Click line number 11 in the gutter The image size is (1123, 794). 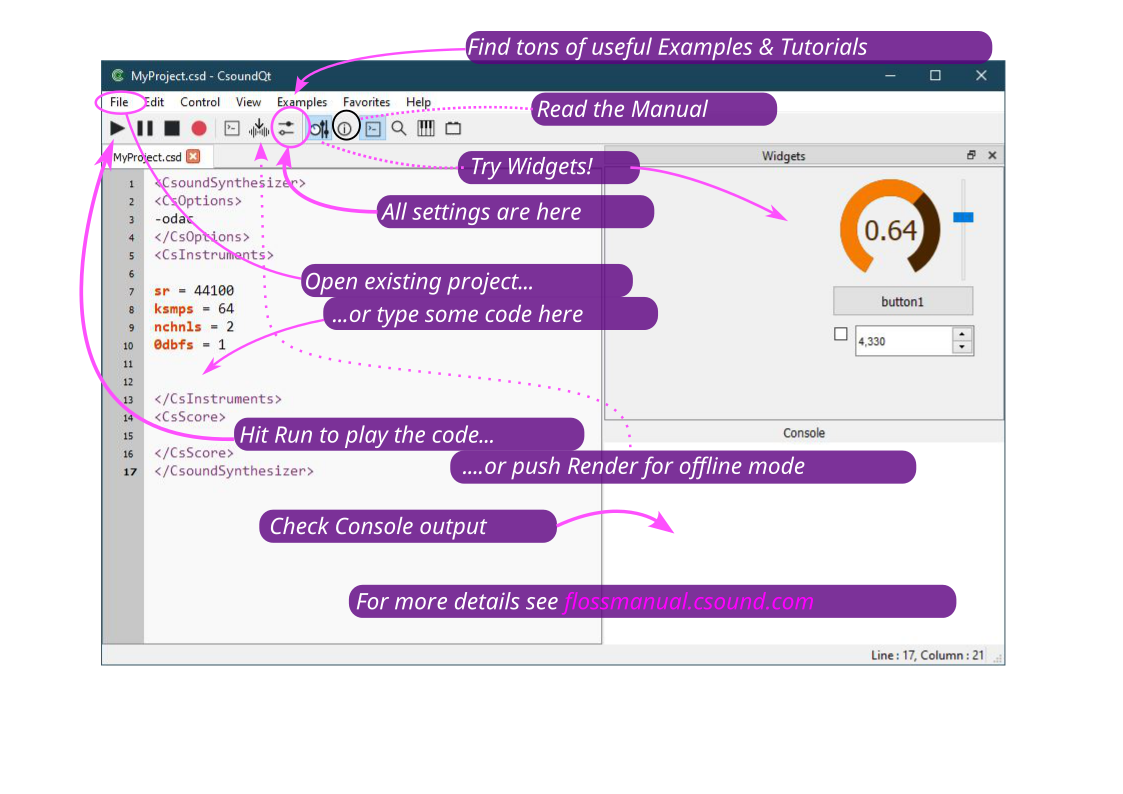pyautogui.click(x=128, y=364)
